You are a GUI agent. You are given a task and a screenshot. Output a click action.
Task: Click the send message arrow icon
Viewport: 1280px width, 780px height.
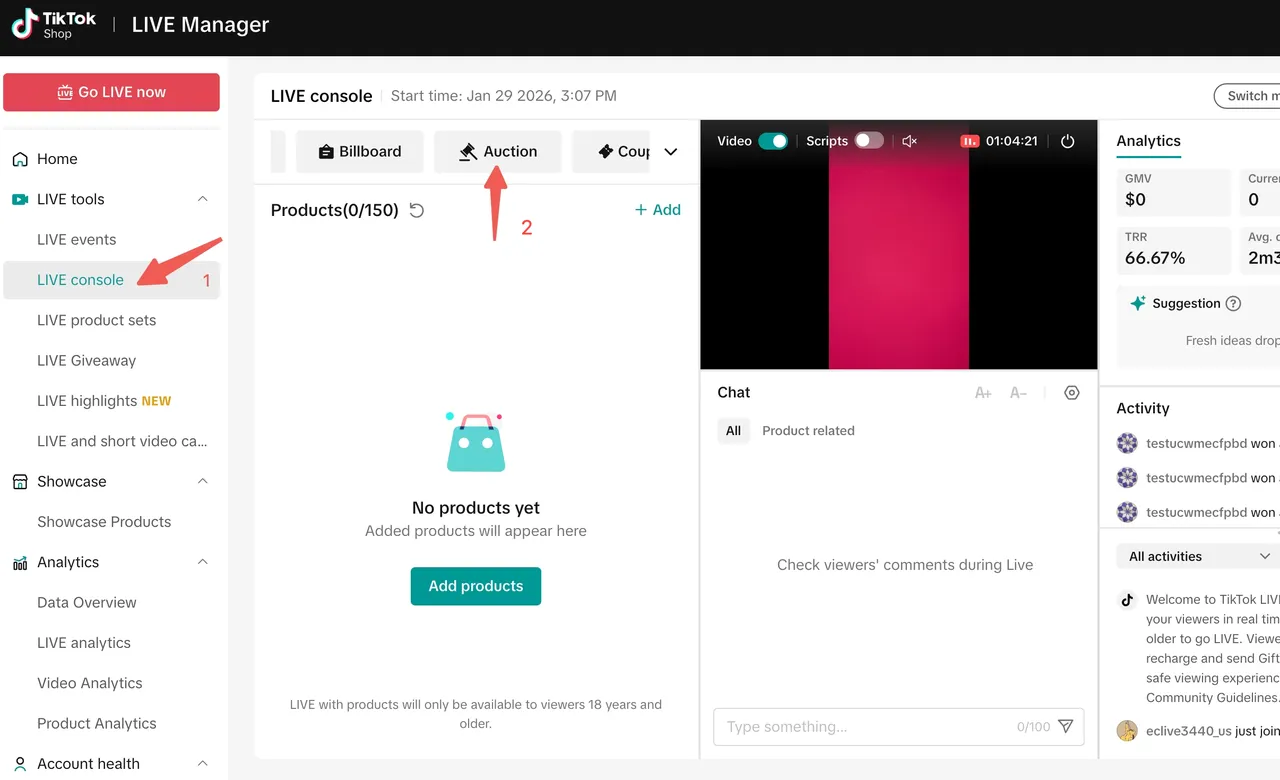coord(1065,726)
